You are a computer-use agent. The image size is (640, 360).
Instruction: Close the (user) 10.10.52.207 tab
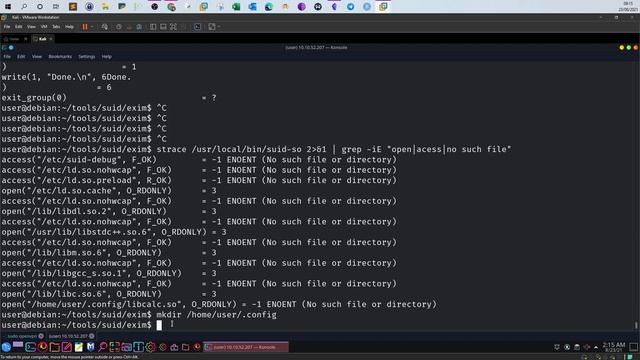coord(92,336)
